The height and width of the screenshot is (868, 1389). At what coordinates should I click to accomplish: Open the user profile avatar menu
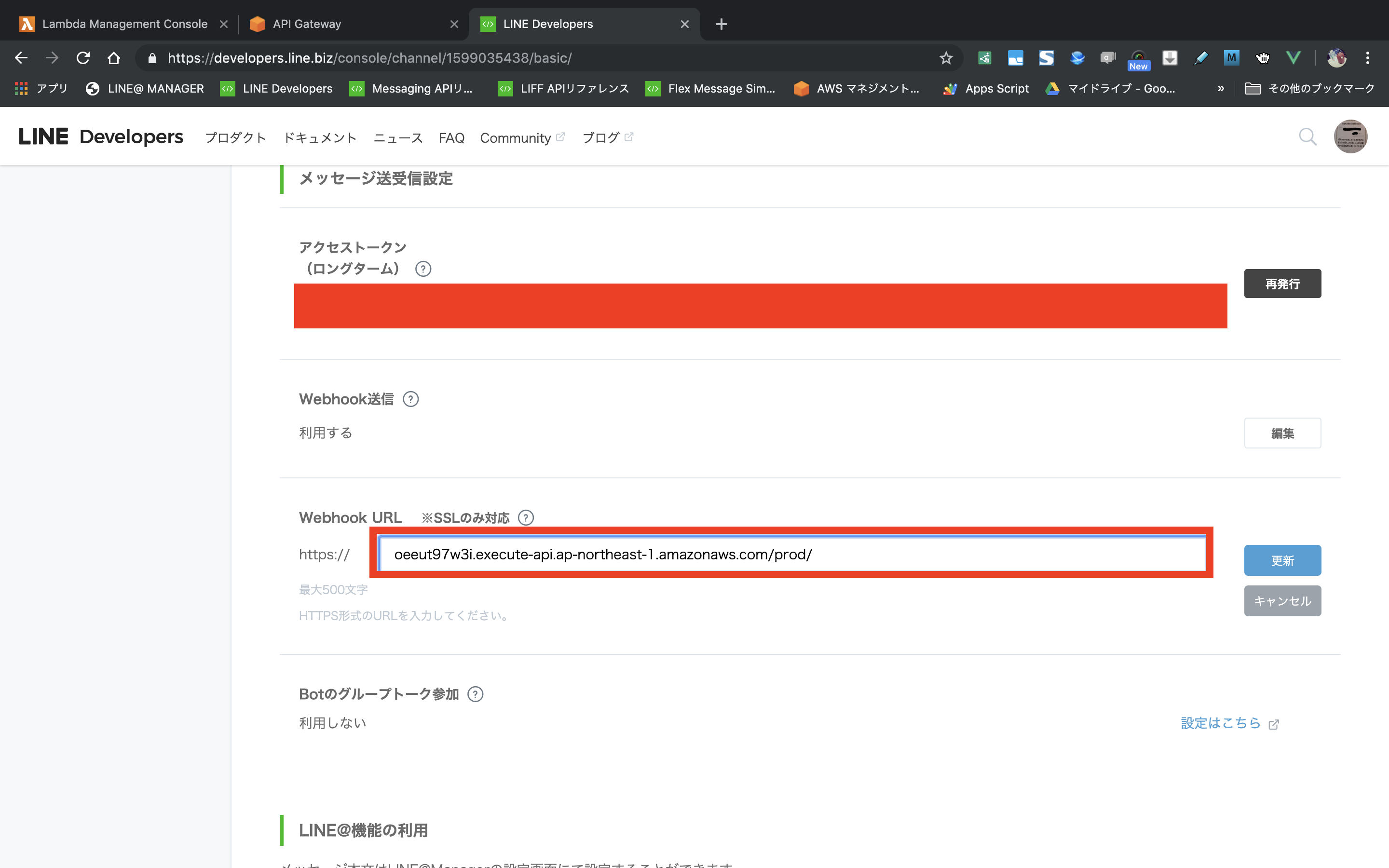1350,136
